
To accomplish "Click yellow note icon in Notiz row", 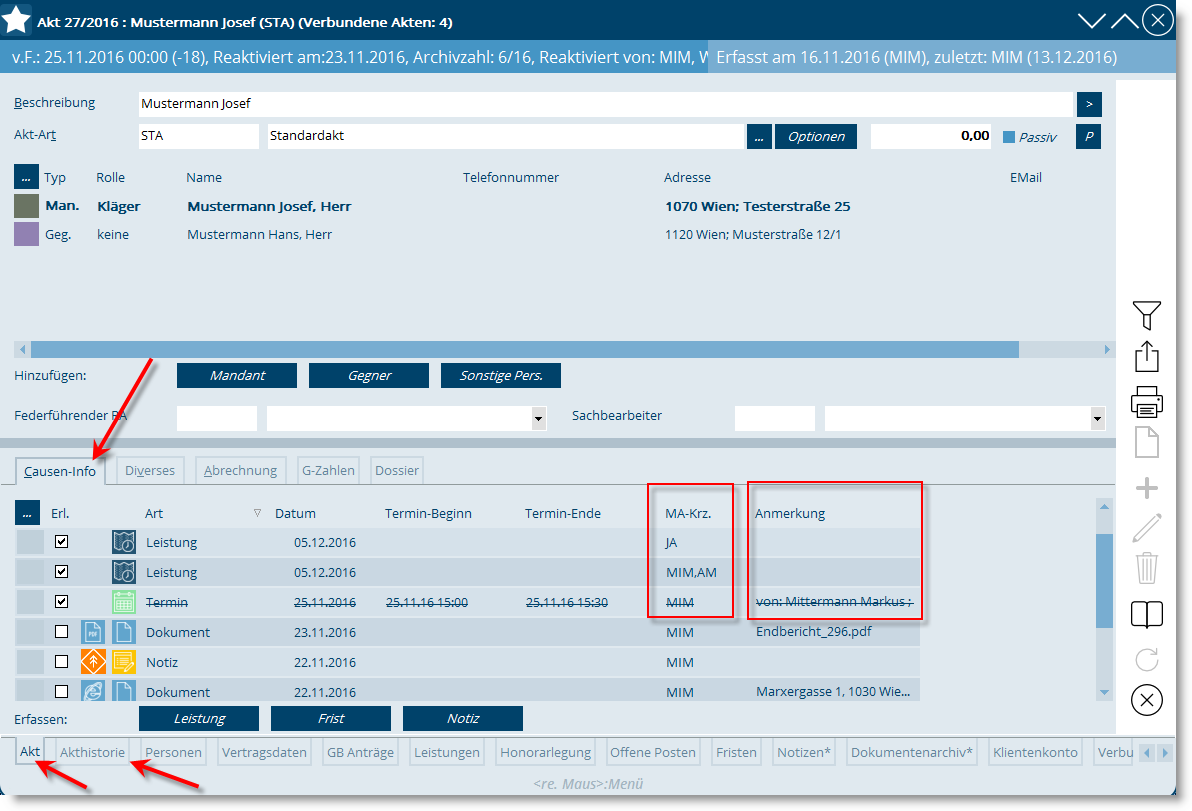I will (x=124, y=662).
